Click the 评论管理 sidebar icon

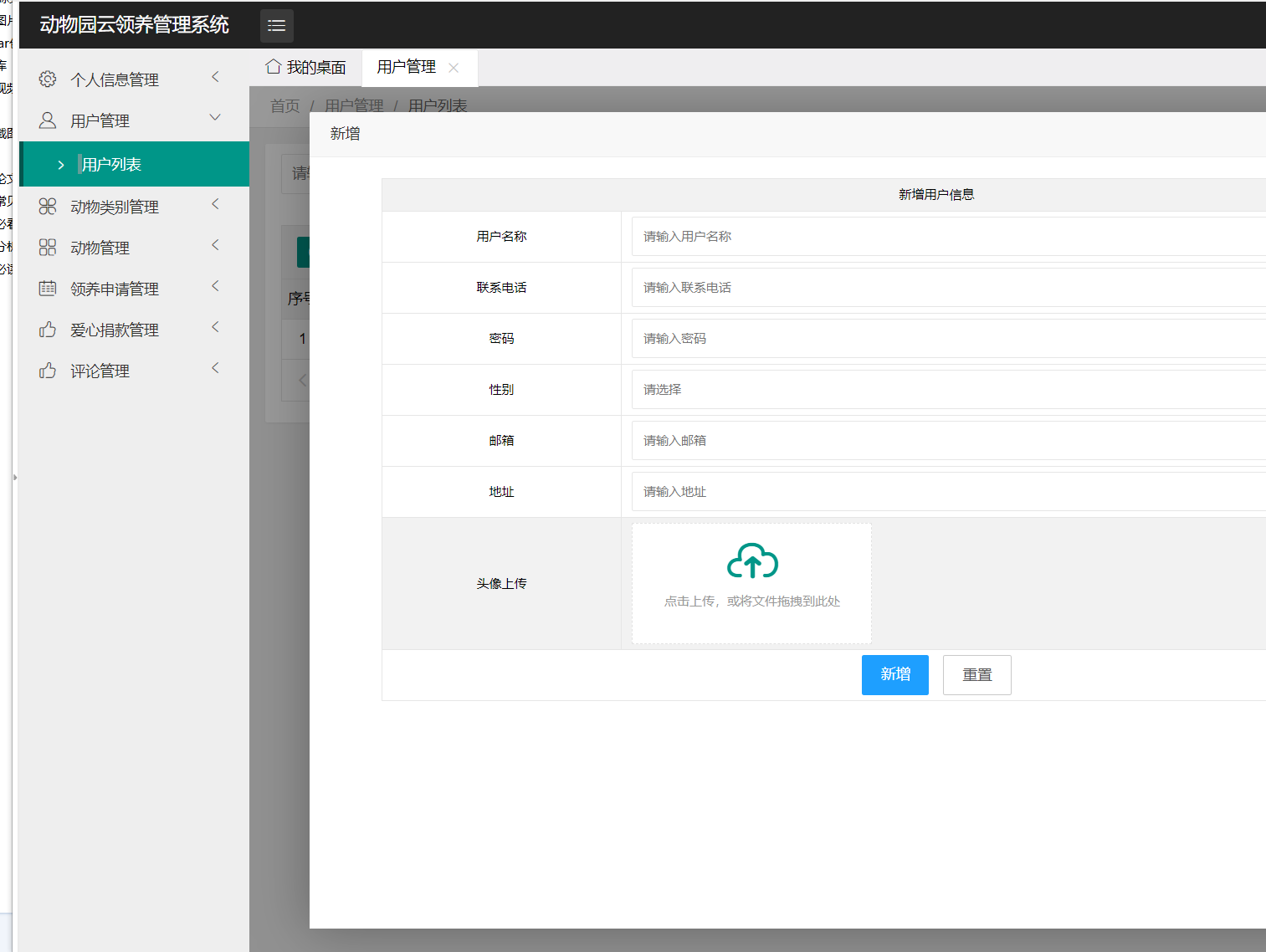48,370
